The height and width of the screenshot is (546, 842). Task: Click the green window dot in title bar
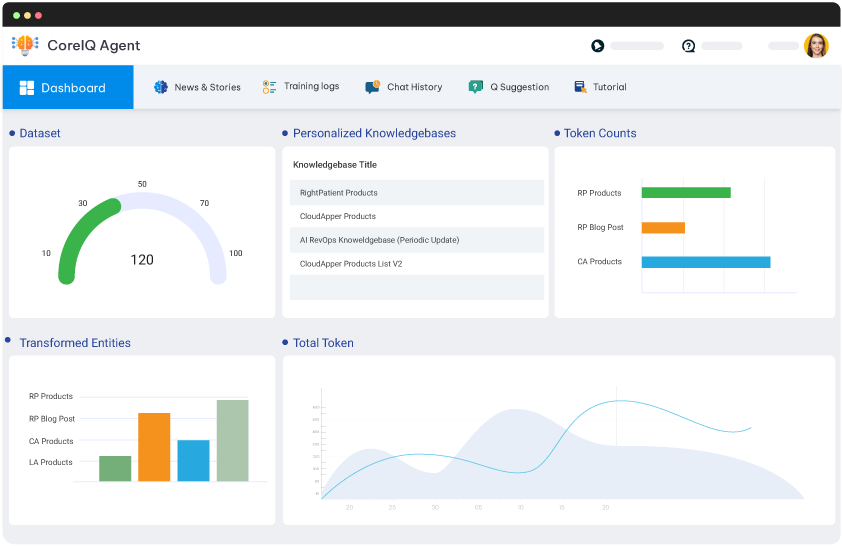pos(16,15)
